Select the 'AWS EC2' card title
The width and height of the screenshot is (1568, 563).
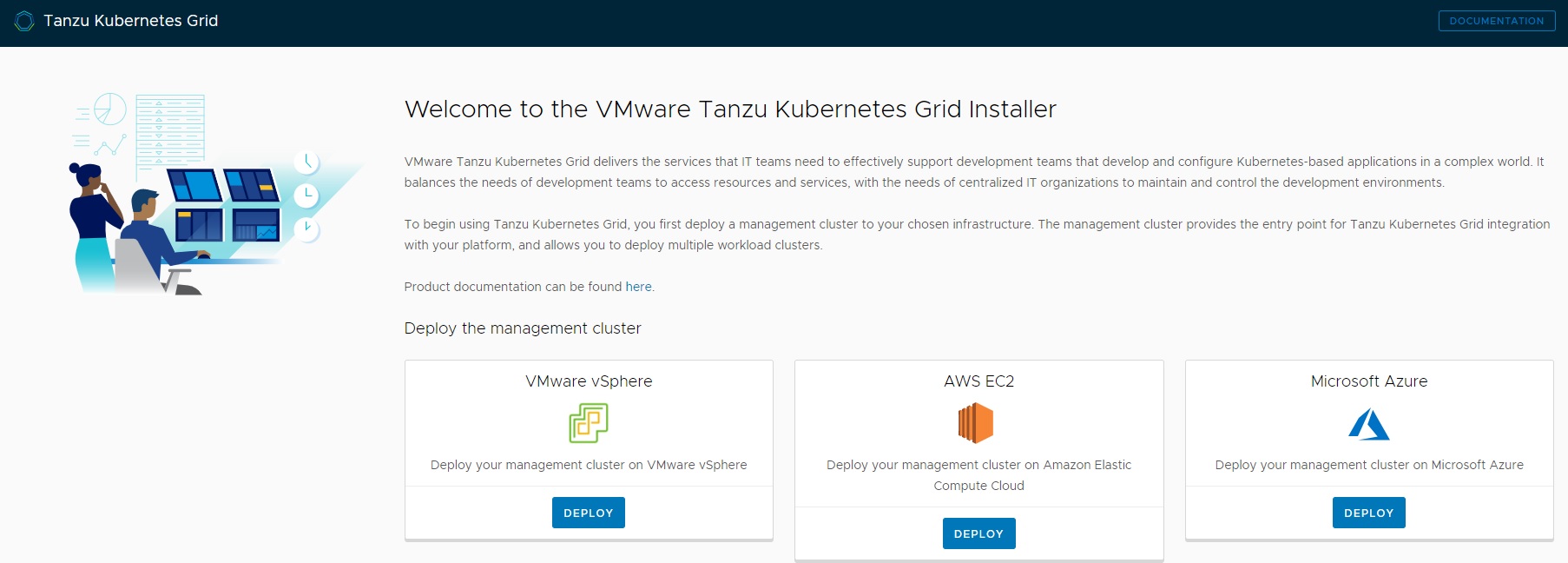(x=978, y=381)
